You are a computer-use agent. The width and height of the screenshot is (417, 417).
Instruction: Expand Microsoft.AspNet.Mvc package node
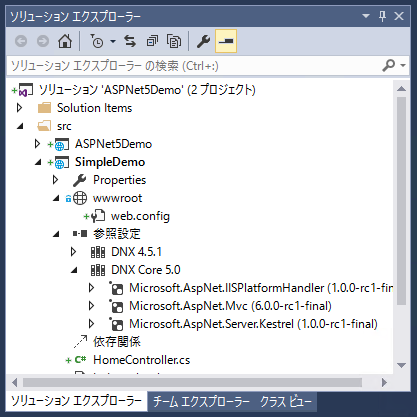pos(91,306)
